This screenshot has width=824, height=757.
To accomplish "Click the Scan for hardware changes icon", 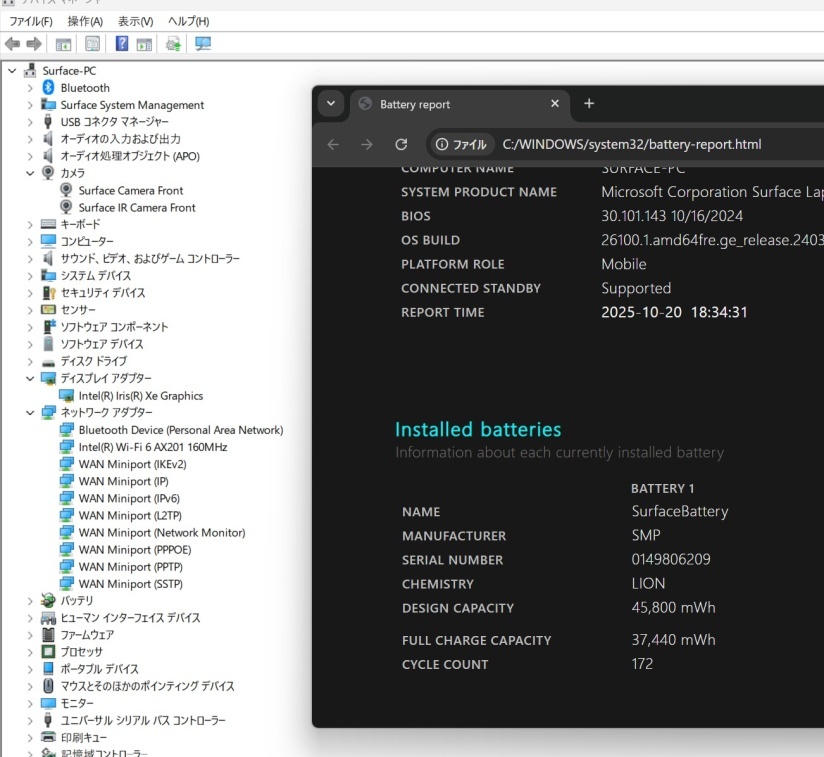I will point(203,44).
